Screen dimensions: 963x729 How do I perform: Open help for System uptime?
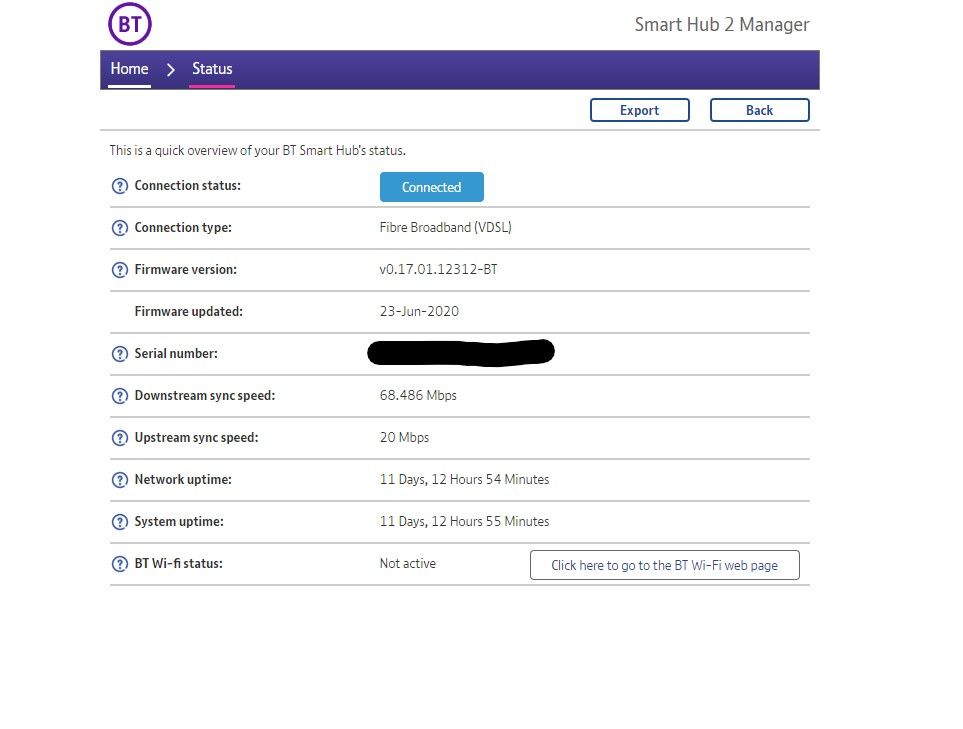(120, 522)
